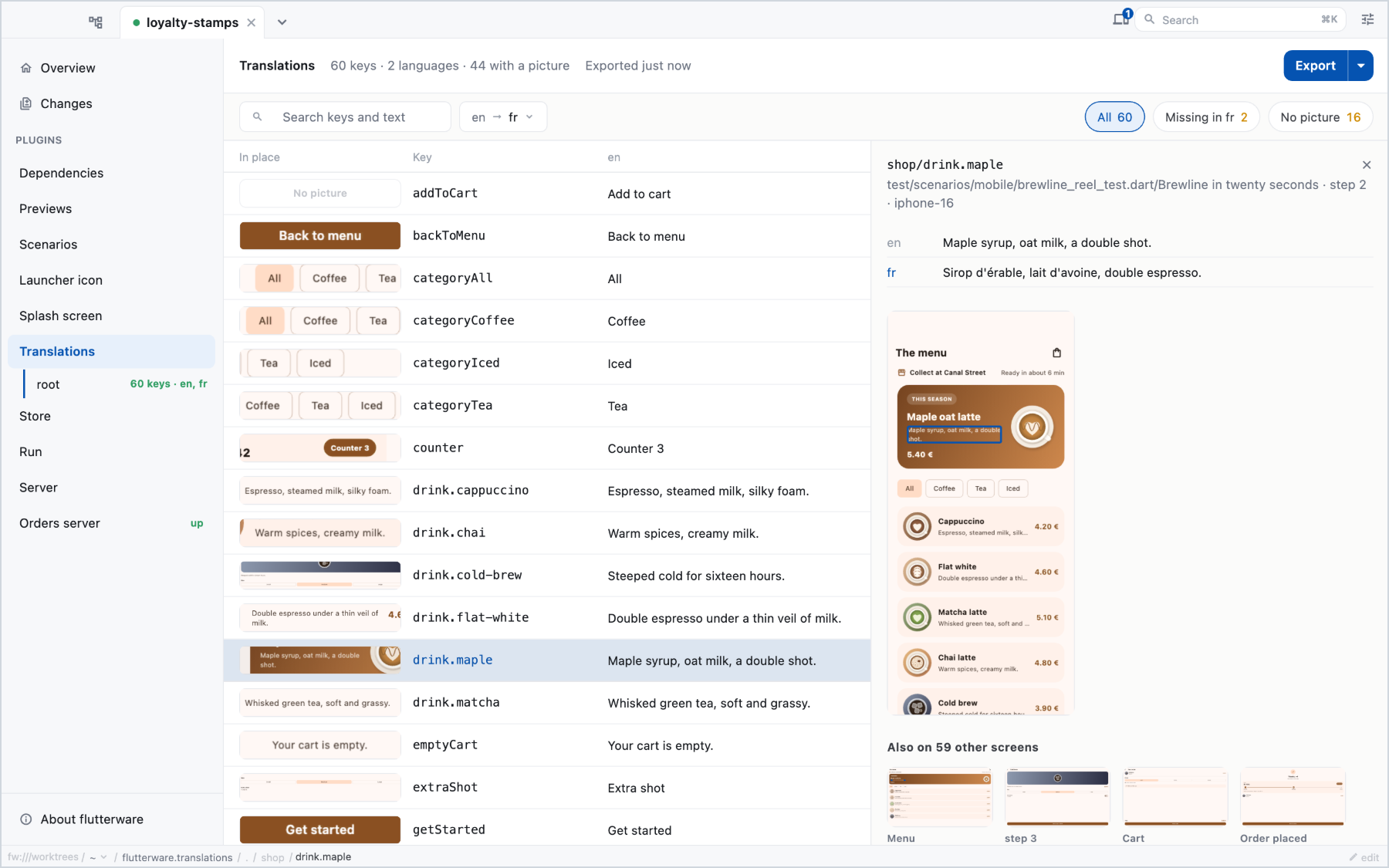
Task: Open the notifications device icon
Action: point(1121,19)
